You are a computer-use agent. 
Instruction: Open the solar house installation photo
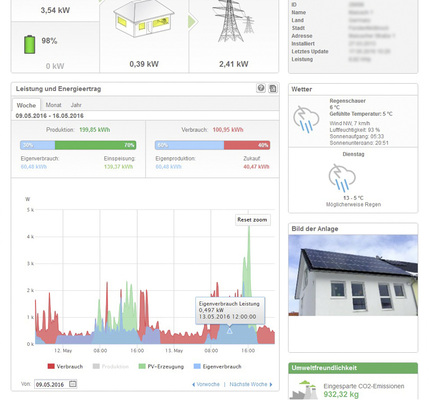point(353,275)
